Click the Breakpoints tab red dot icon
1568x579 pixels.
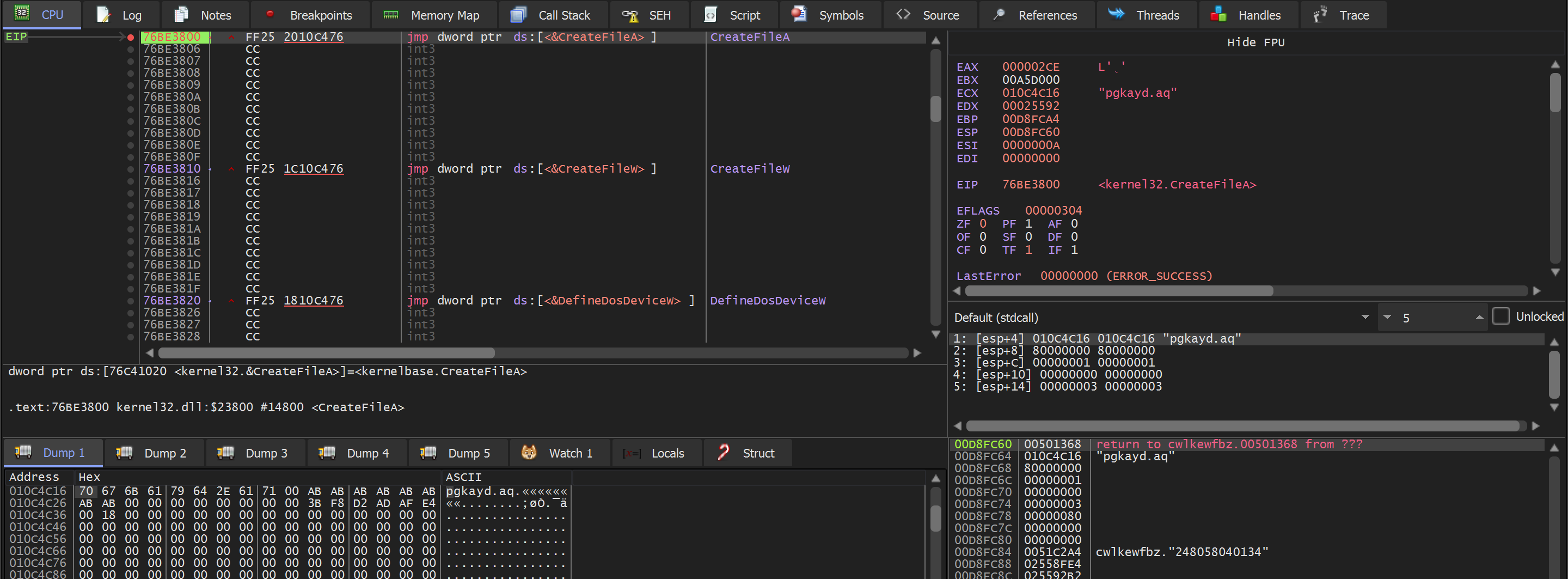[269, 15]
